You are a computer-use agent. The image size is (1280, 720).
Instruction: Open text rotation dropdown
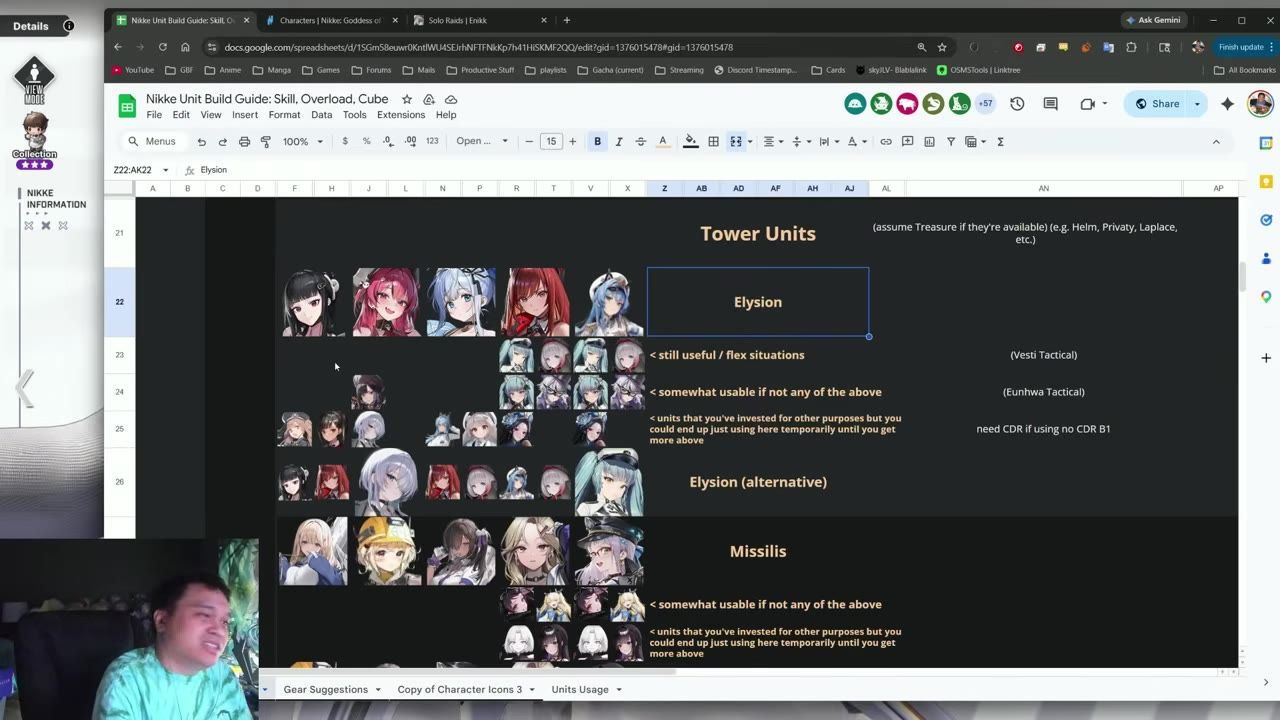(855, 142)
